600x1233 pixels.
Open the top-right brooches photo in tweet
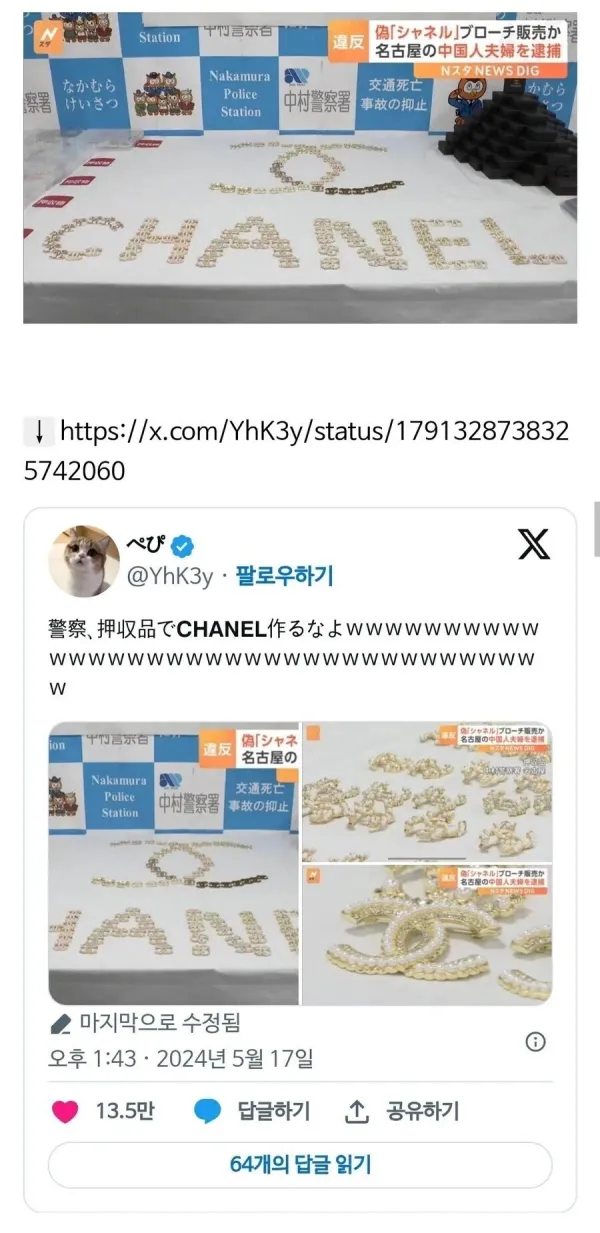[427, 791]
